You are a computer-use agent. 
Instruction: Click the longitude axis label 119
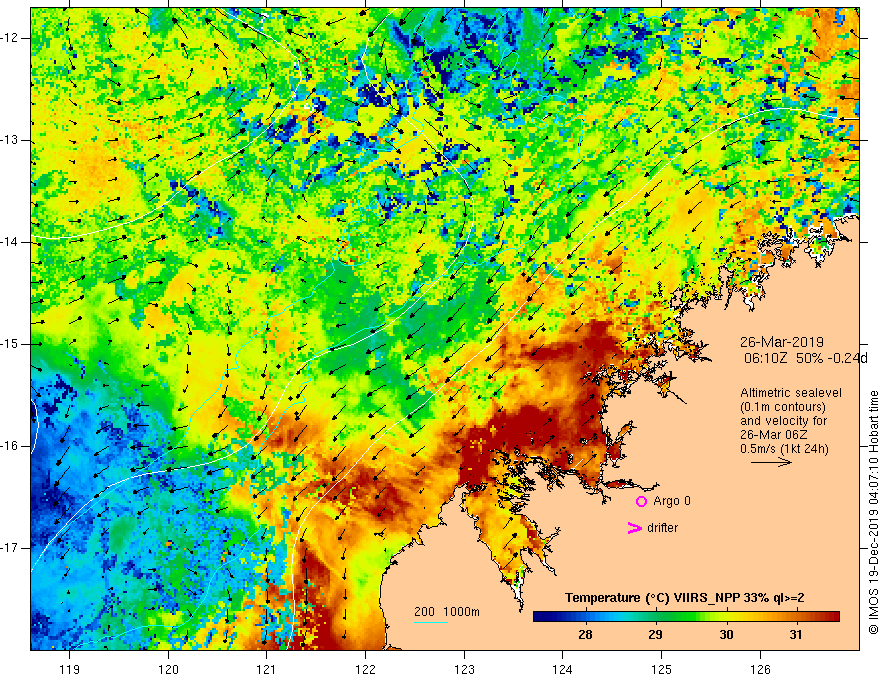click(69, 669)
